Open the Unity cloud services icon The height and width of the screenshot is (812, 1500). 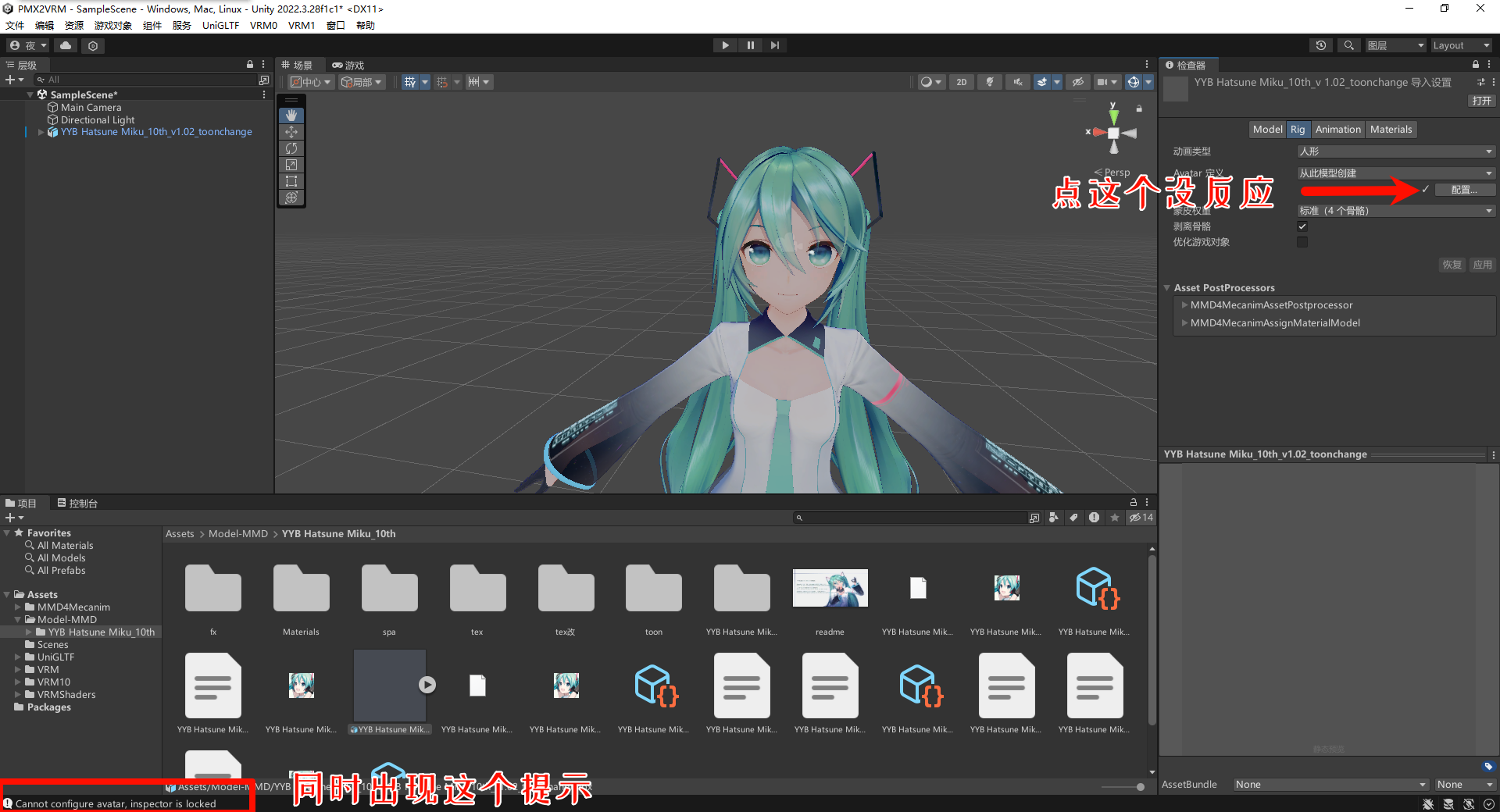[x=66, y=45]
